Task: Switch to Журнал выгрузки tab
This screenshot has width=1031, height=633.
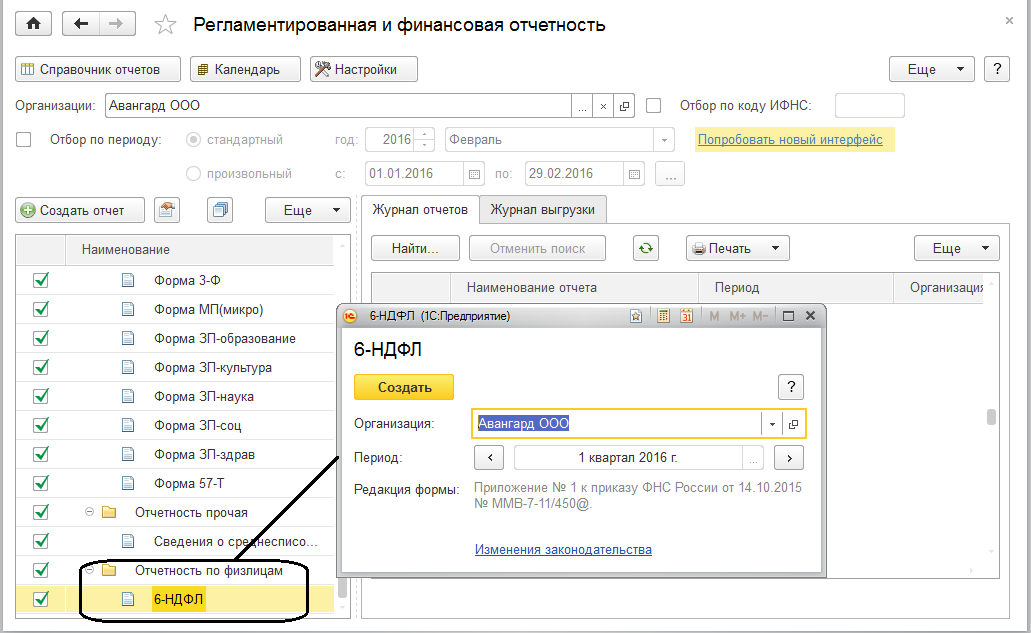Action: coord(542,210)
